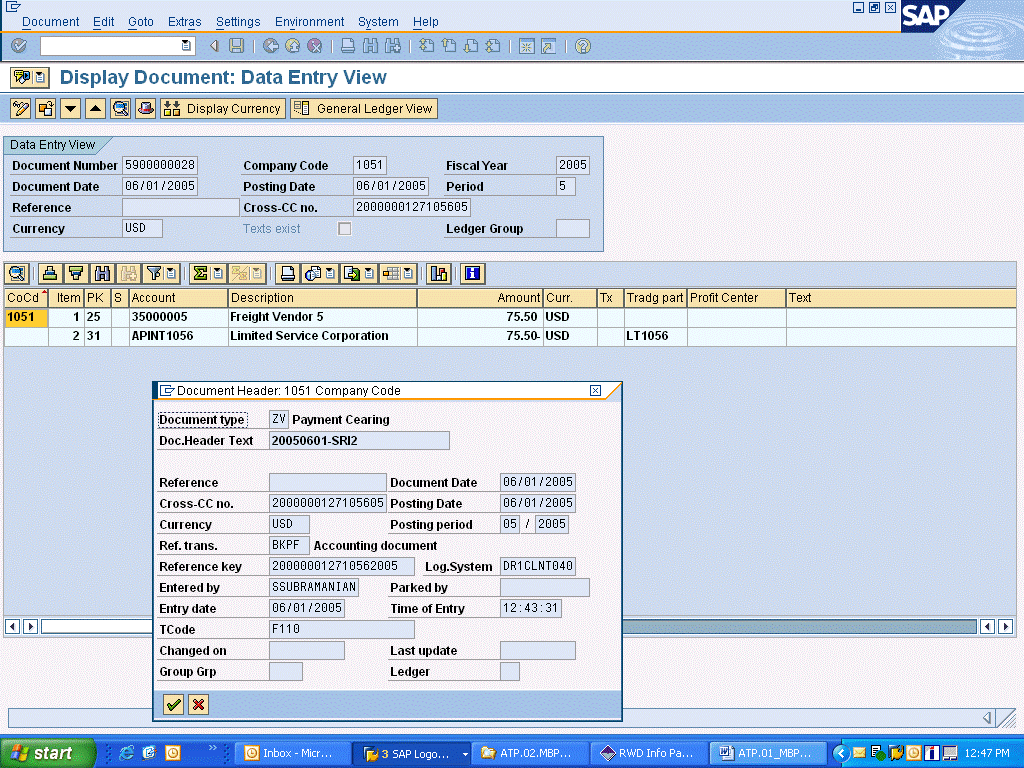Click the Select Layout grid icon
This screenshot has height=768, width=1024.
[x=391, y=274]
